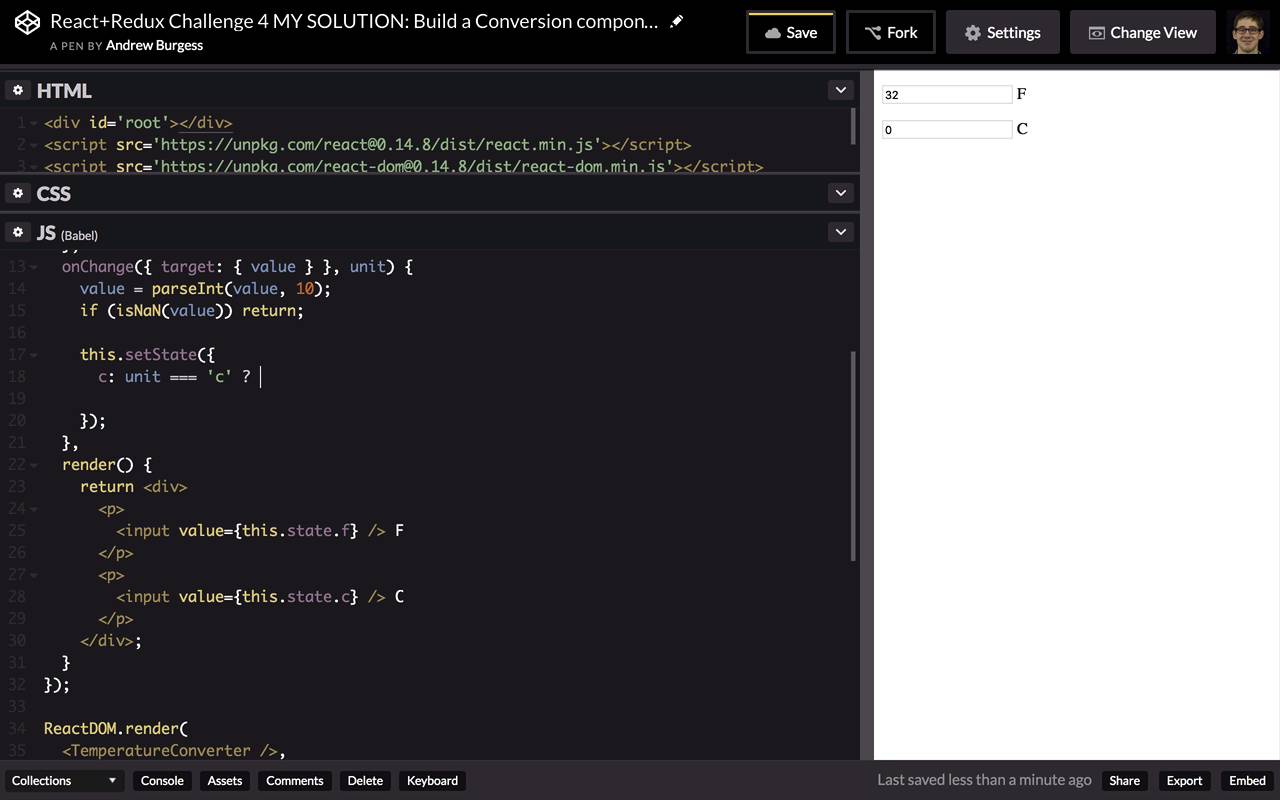Open CSS editor settings gear
The width and height of the screenshot is (1280, 800).
coord(18,193)
